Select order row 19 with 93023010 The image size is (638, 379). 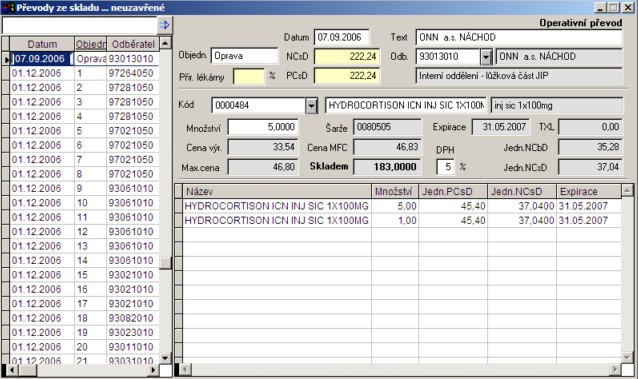84,333
